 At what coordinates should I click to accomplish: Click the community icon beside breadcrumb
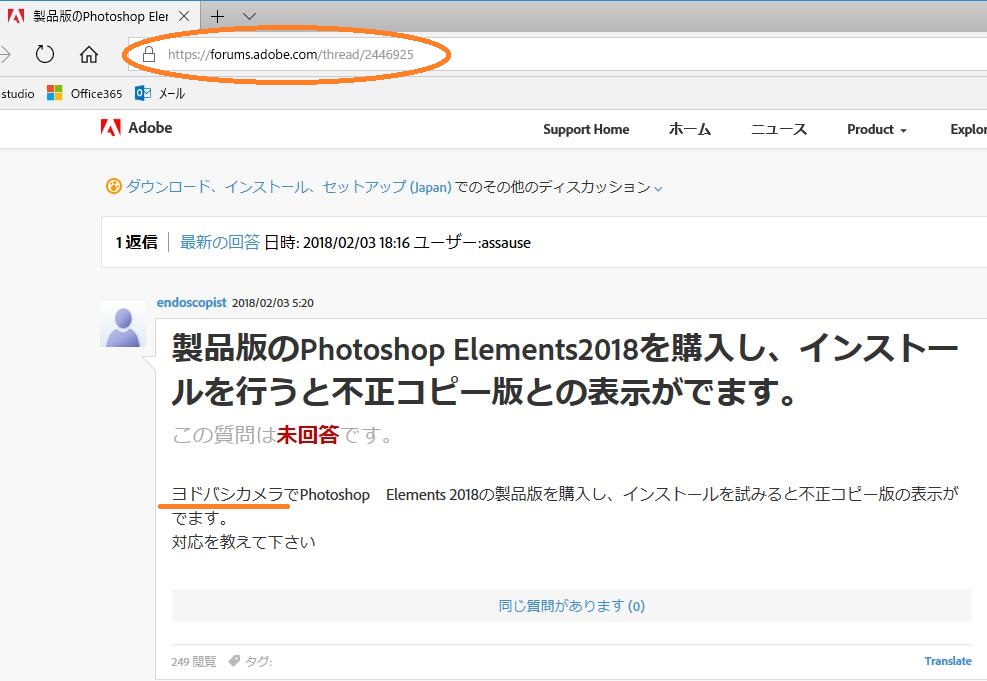pyautogui.click(x=113, y=186)
